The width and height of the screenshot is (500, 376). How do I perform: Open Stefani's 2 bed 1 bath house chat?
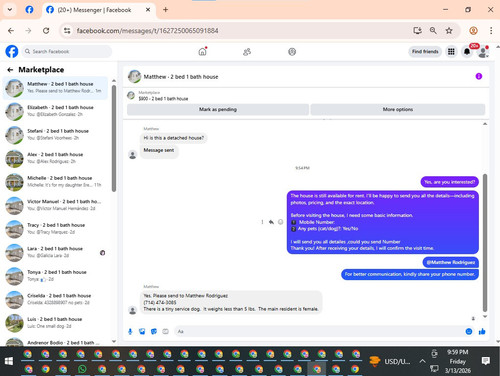tap(55, 135)
